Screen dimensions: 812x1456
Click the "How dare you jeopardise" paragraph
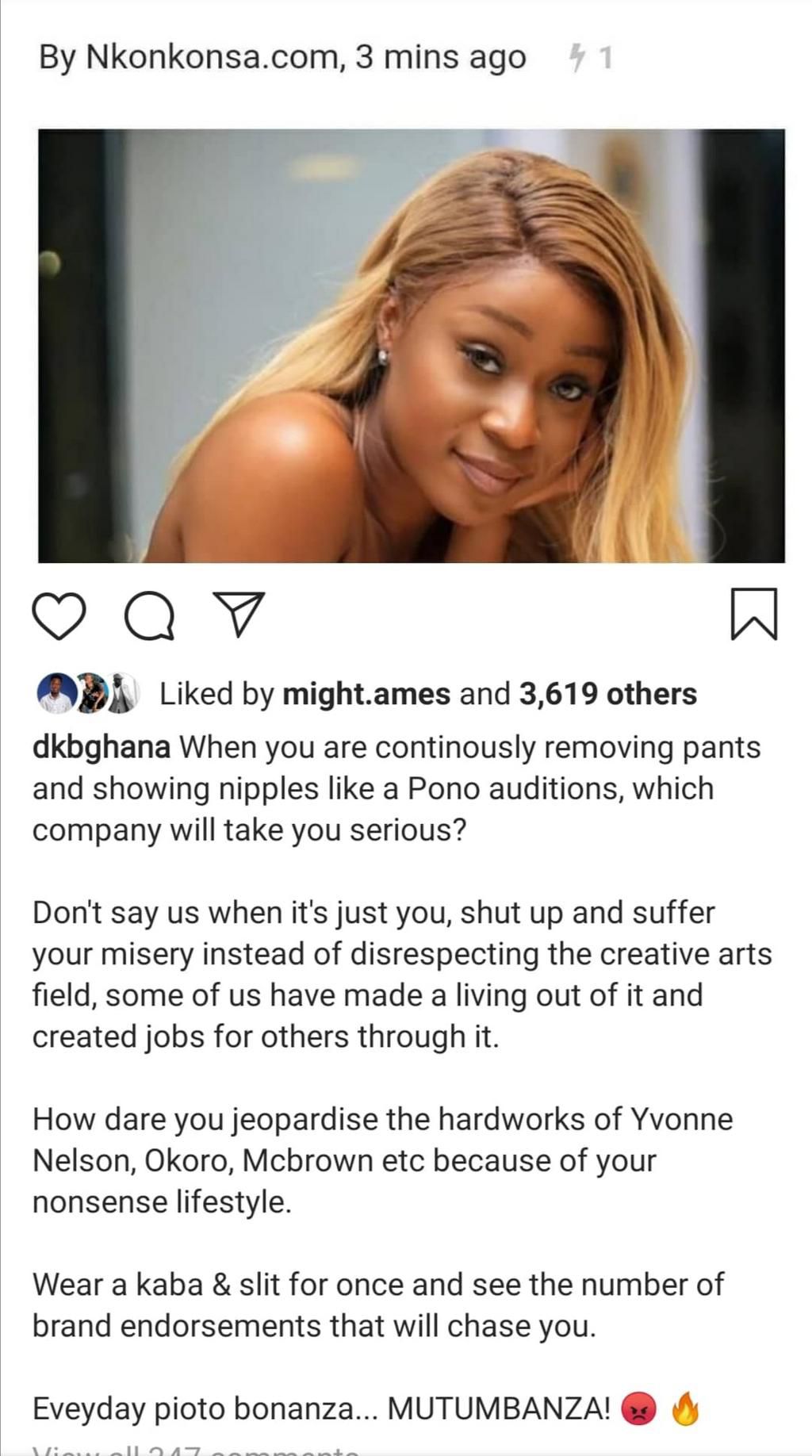pos(382,1160)
